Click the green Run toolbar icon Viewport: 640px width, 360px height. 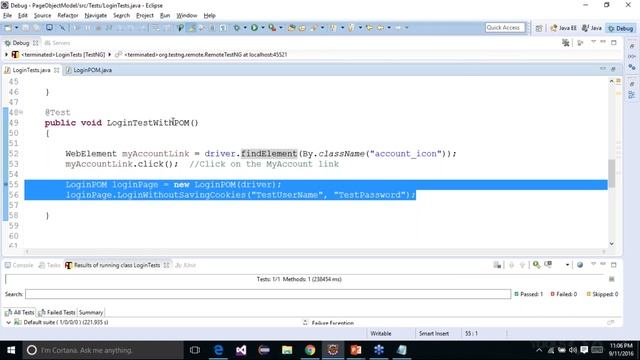click(254, 28)
